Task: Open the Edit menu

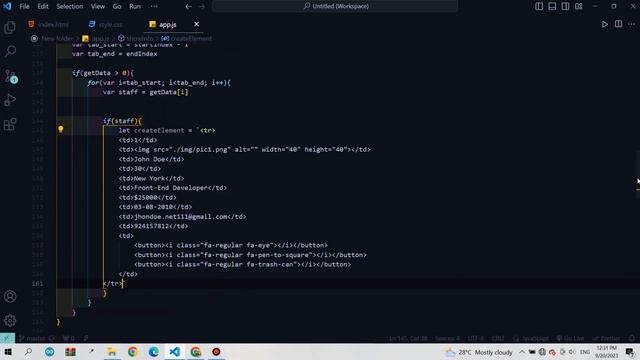Action: pos(42,6)
